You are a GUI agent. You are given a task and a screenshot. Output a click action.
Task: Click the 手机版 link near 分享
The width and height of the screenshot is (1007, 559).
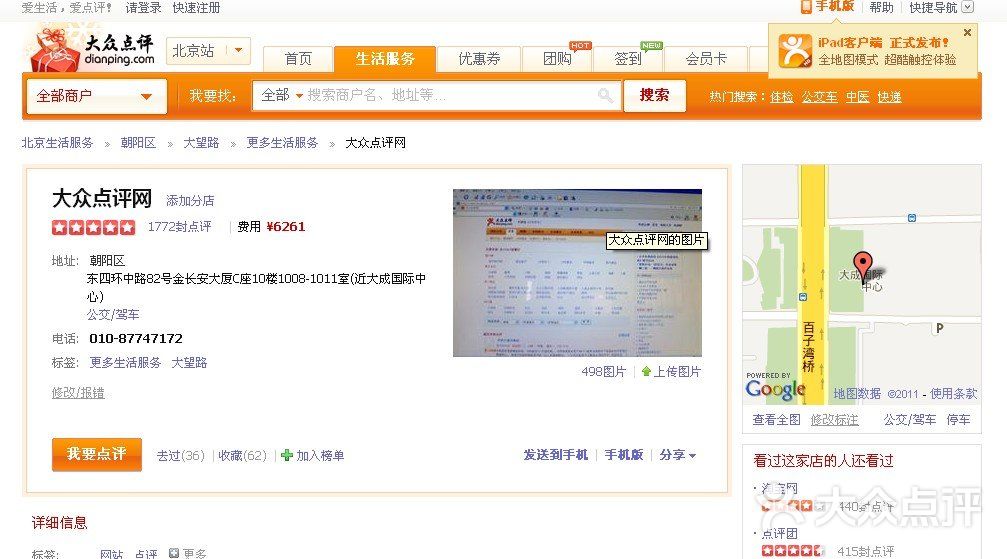(x=624, y=455)
